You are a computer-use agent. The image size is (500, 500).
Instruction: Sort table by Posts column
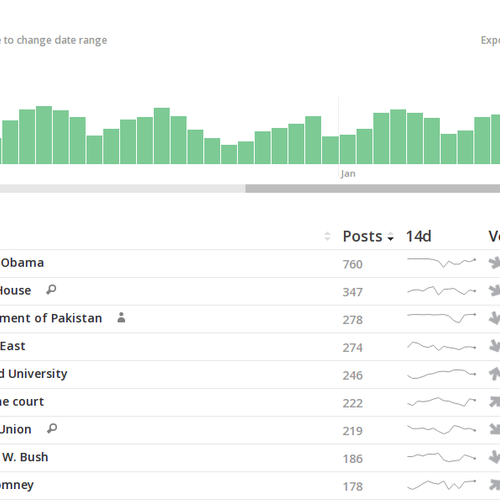pos(368,236)
